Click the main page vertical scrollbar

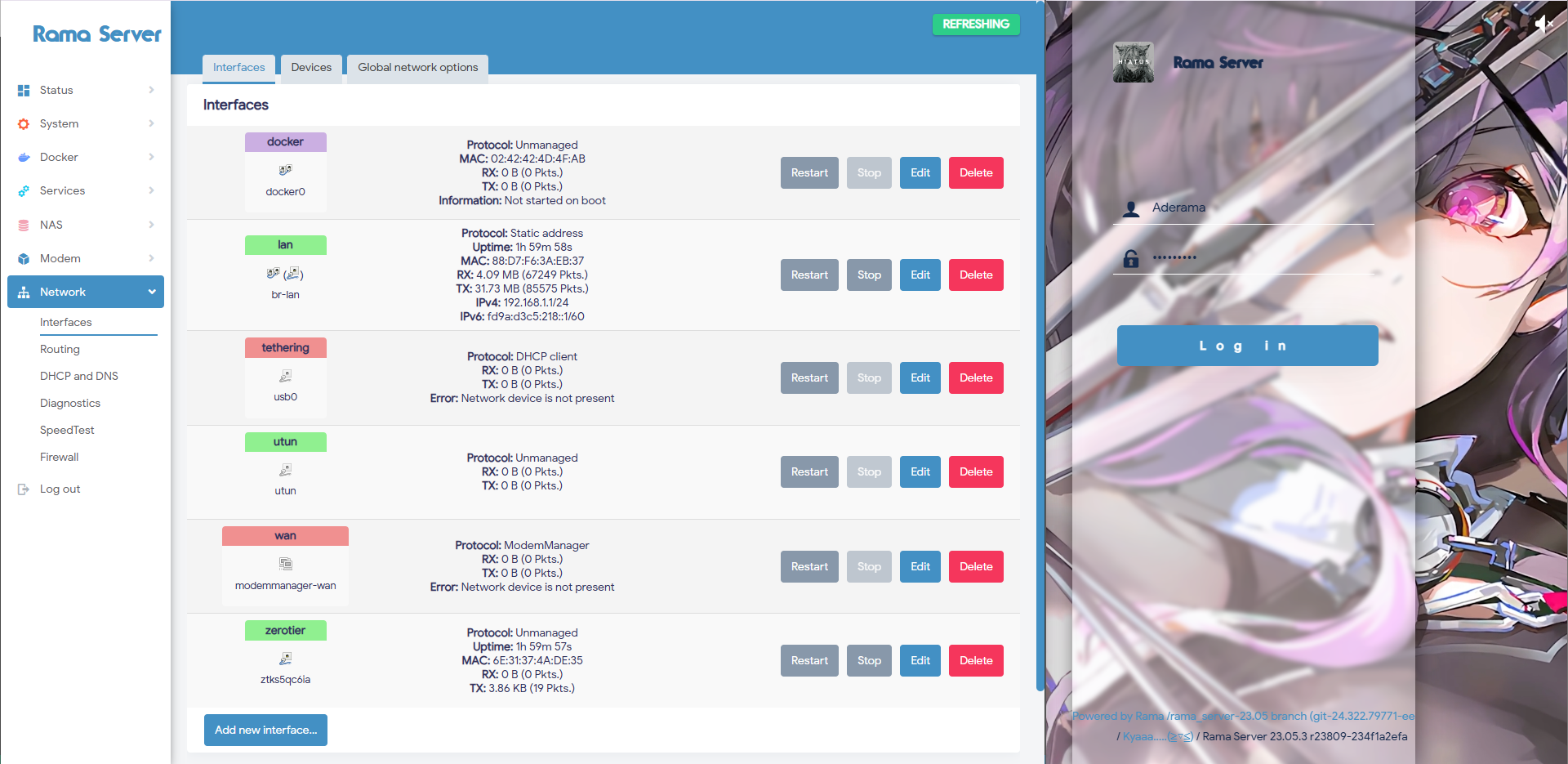tap(1040, 347)
